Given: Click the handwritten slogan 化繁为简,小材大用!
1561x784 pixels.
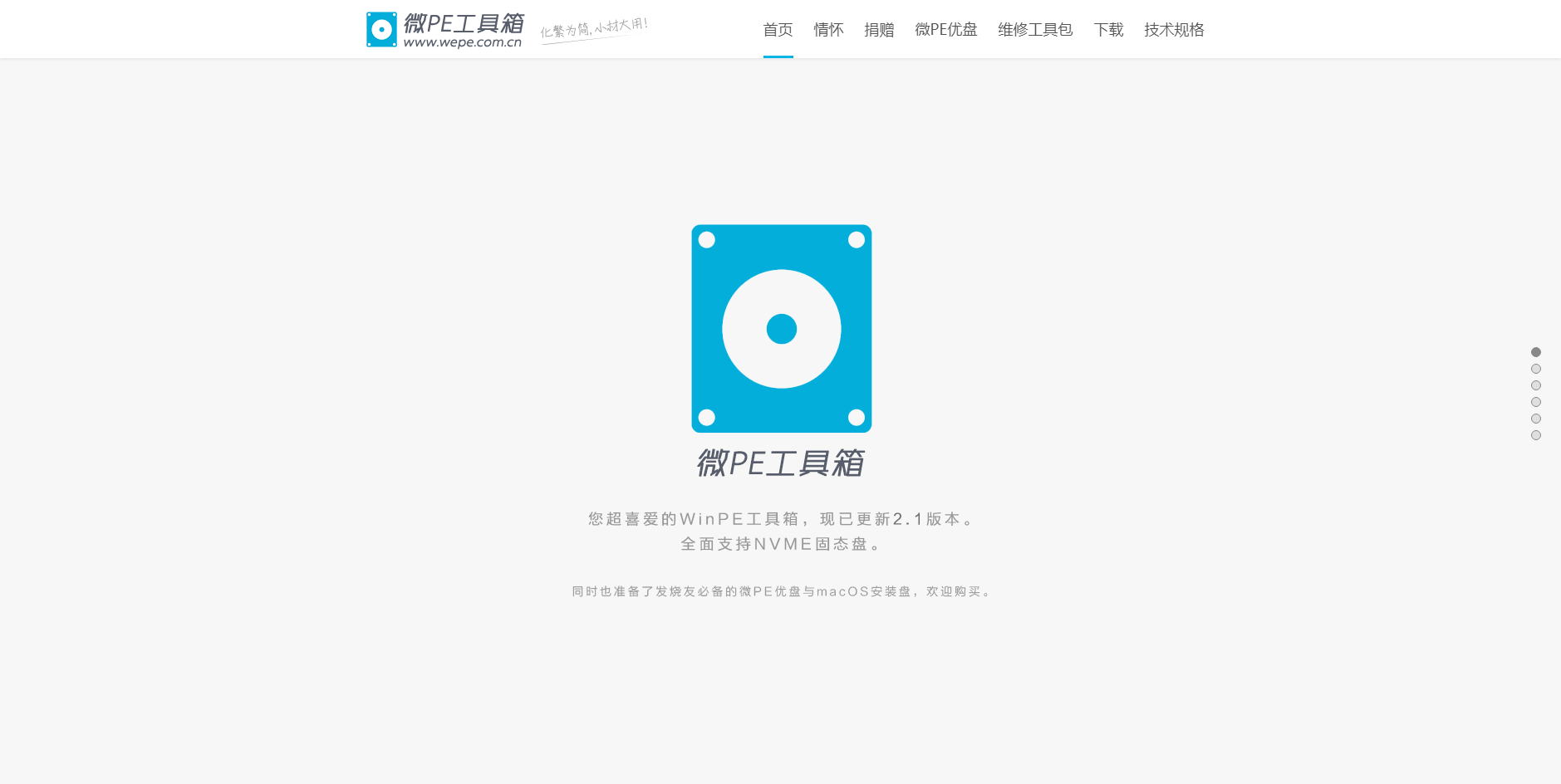Looking at the screenshot, I should pos(594,29).
